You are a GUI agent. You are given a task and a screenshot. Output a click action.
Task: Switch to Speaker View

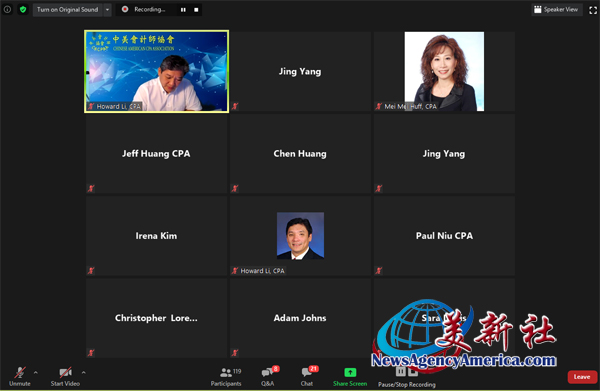(x=556, y=10)
